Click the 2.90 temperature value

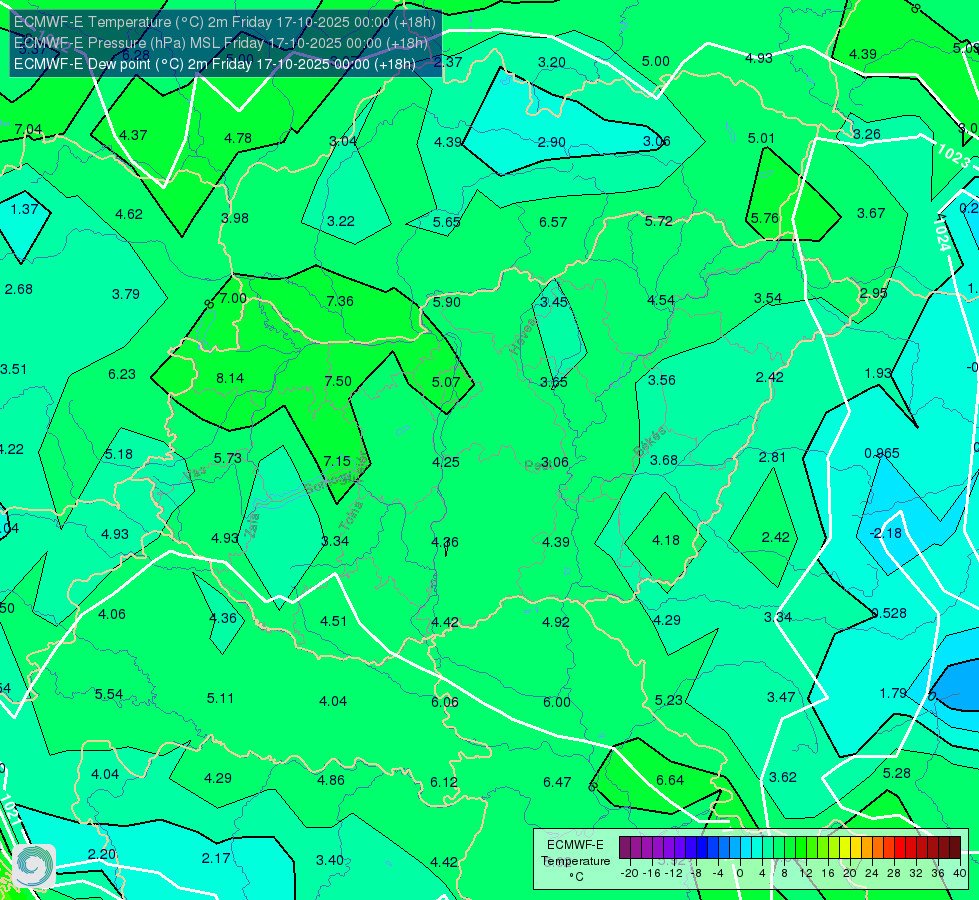pos(551,142)
